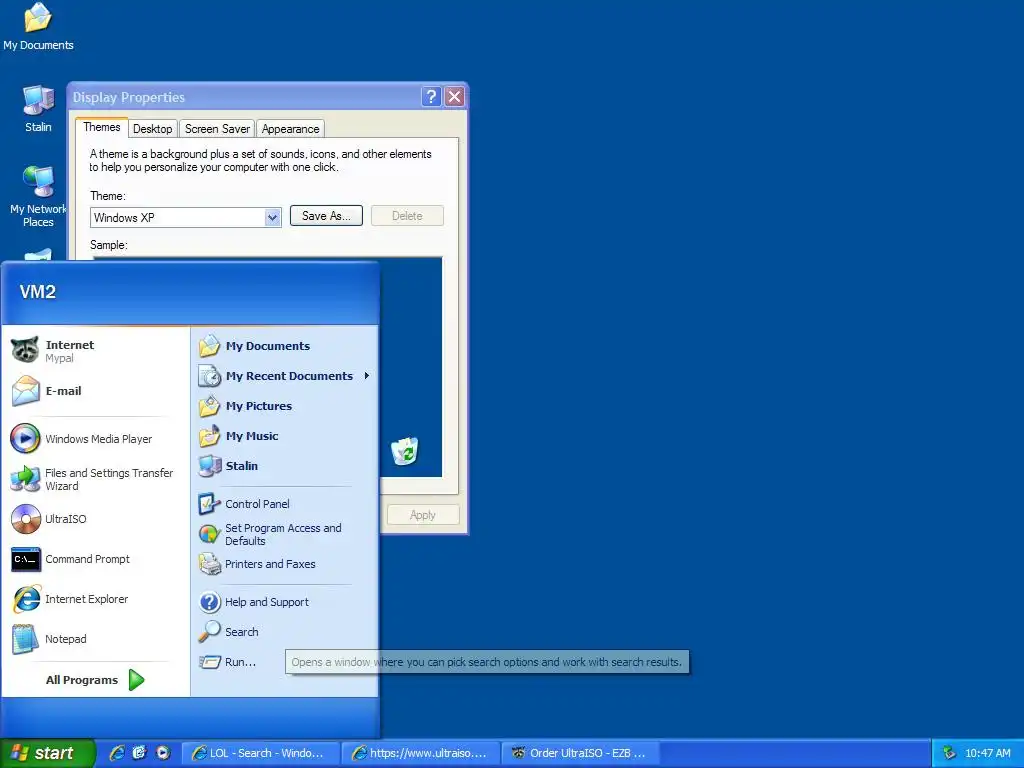Open Control Panel from Start menu
The height and width of the screenshot is (768, 1024).
pos(284,504)
